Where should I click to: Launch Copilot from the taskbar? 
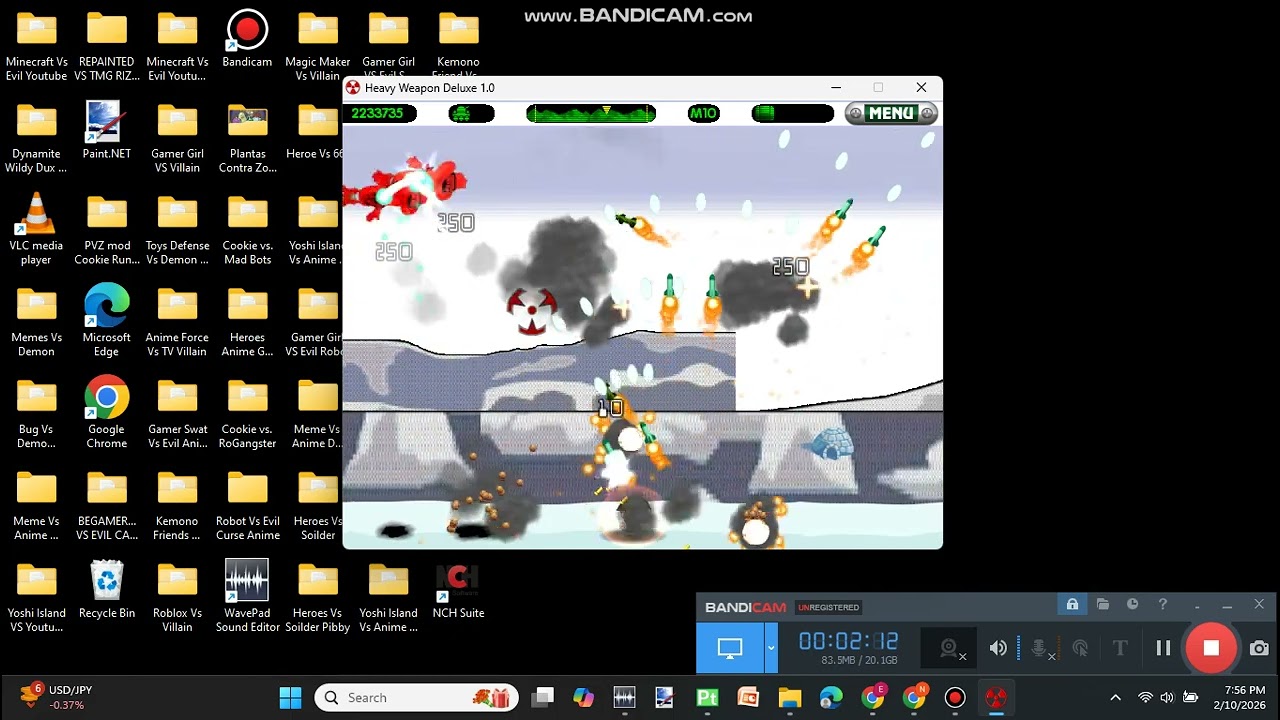(584, 698)
